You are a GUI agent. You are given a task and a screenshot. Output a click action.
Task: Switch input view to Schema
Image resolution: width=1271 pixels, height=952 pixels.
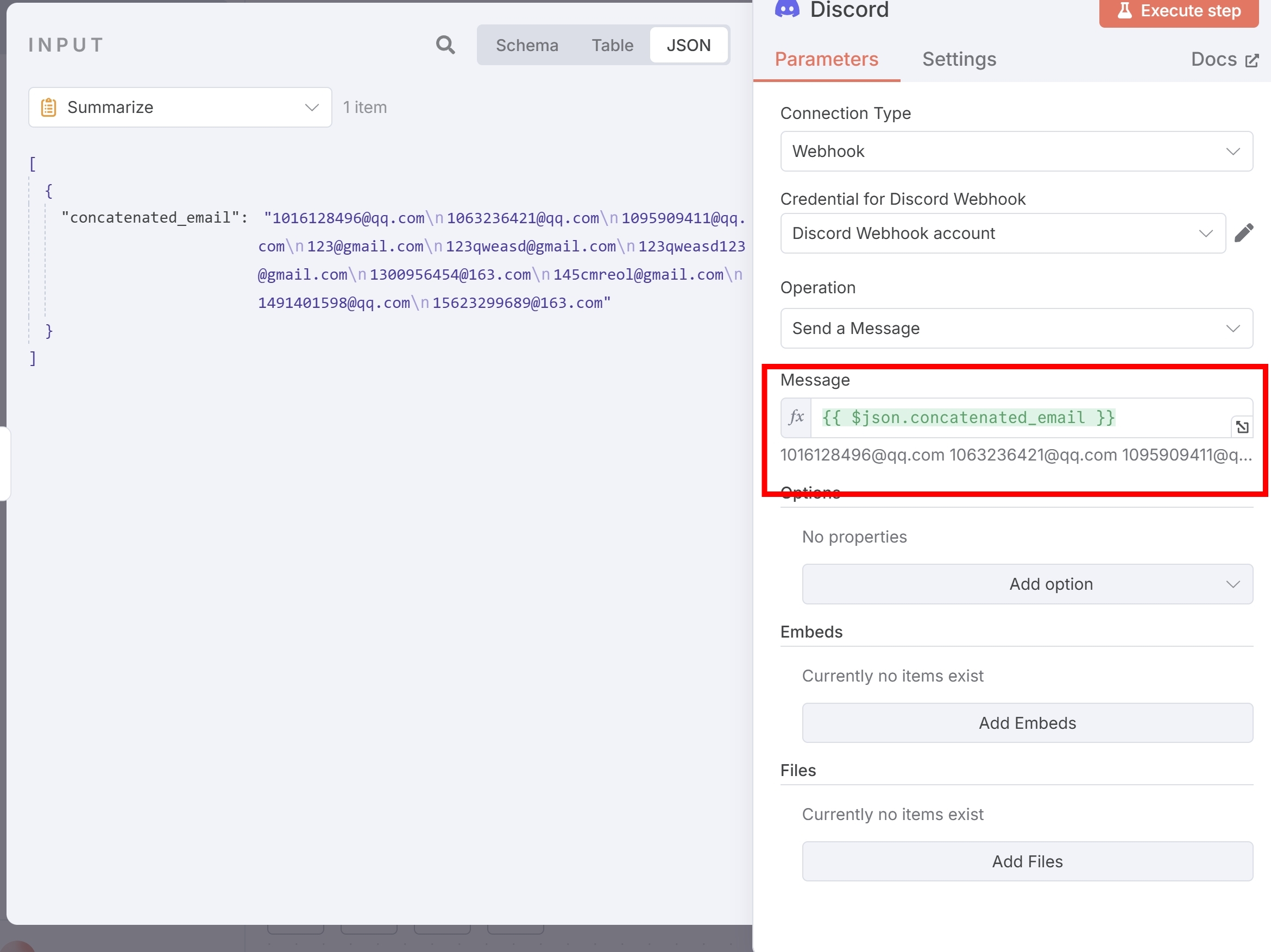pos(527,45)
